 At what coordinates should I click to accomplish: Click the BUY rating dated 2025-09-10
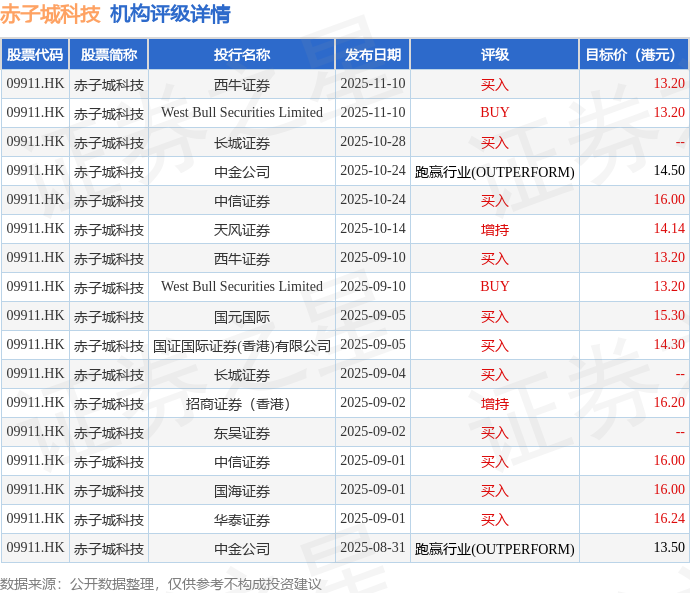495,286
